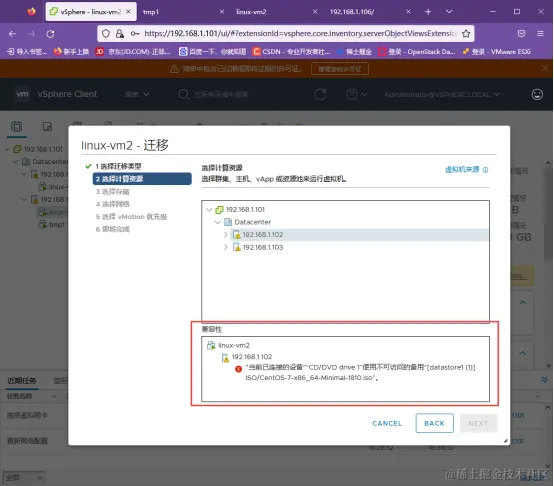Click BACK in migrate dialog
Viewport: 554px width, 486px height.
tap(434, 423)
